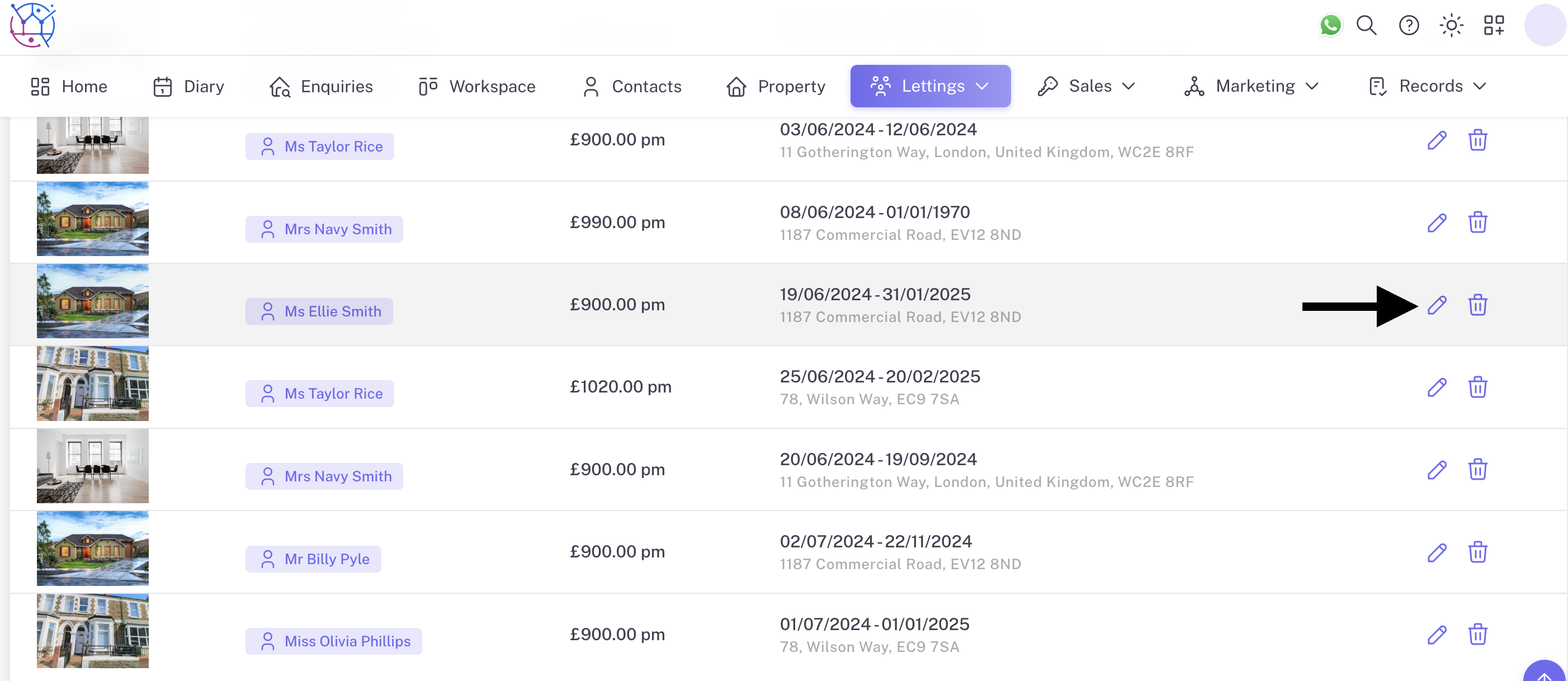Open the Marketing dropdown menu
The width and height of the screenshot is (1568, 681).
(1251, 87)
